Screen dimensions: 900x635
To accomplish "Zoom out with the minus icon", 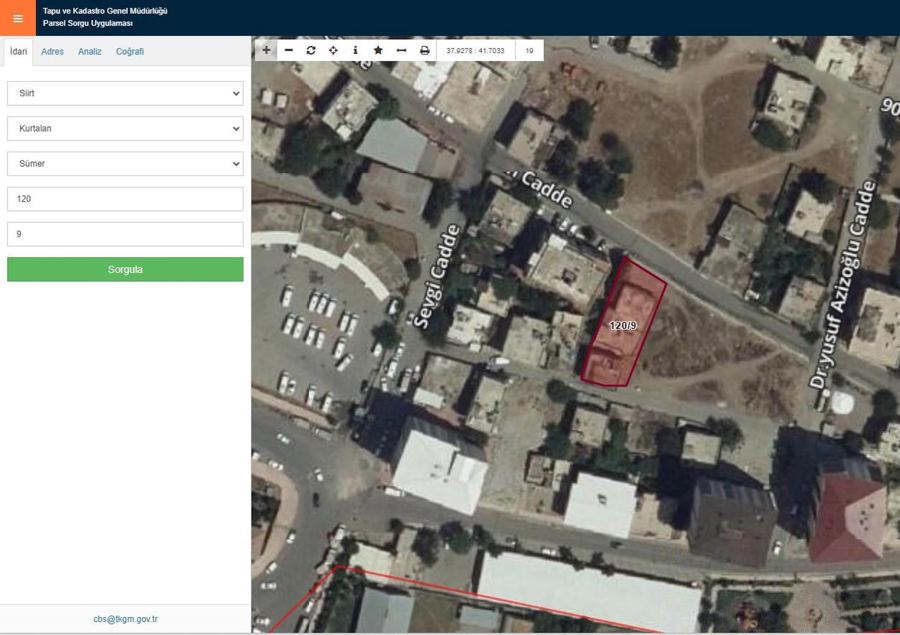I will (x=289, y=51).
